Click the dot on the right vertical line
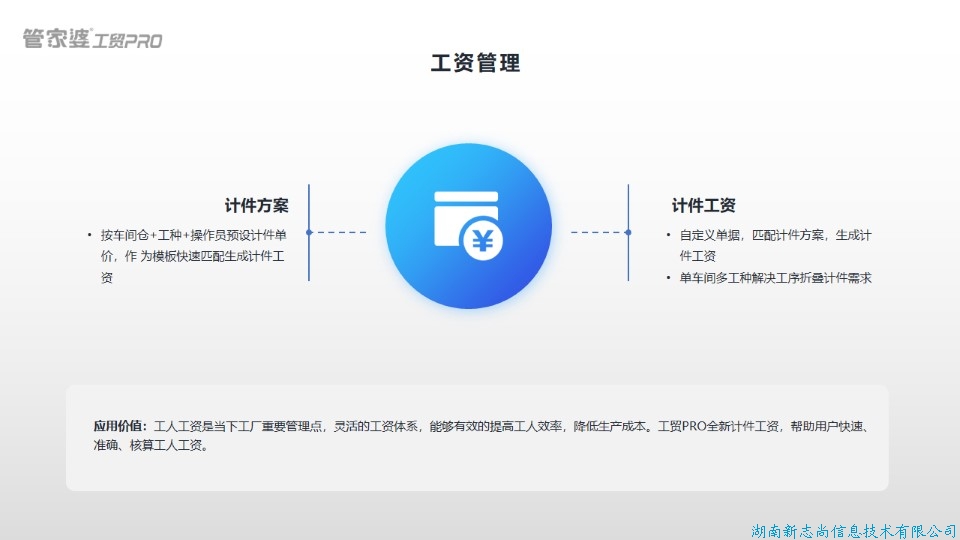 (628, 232)
